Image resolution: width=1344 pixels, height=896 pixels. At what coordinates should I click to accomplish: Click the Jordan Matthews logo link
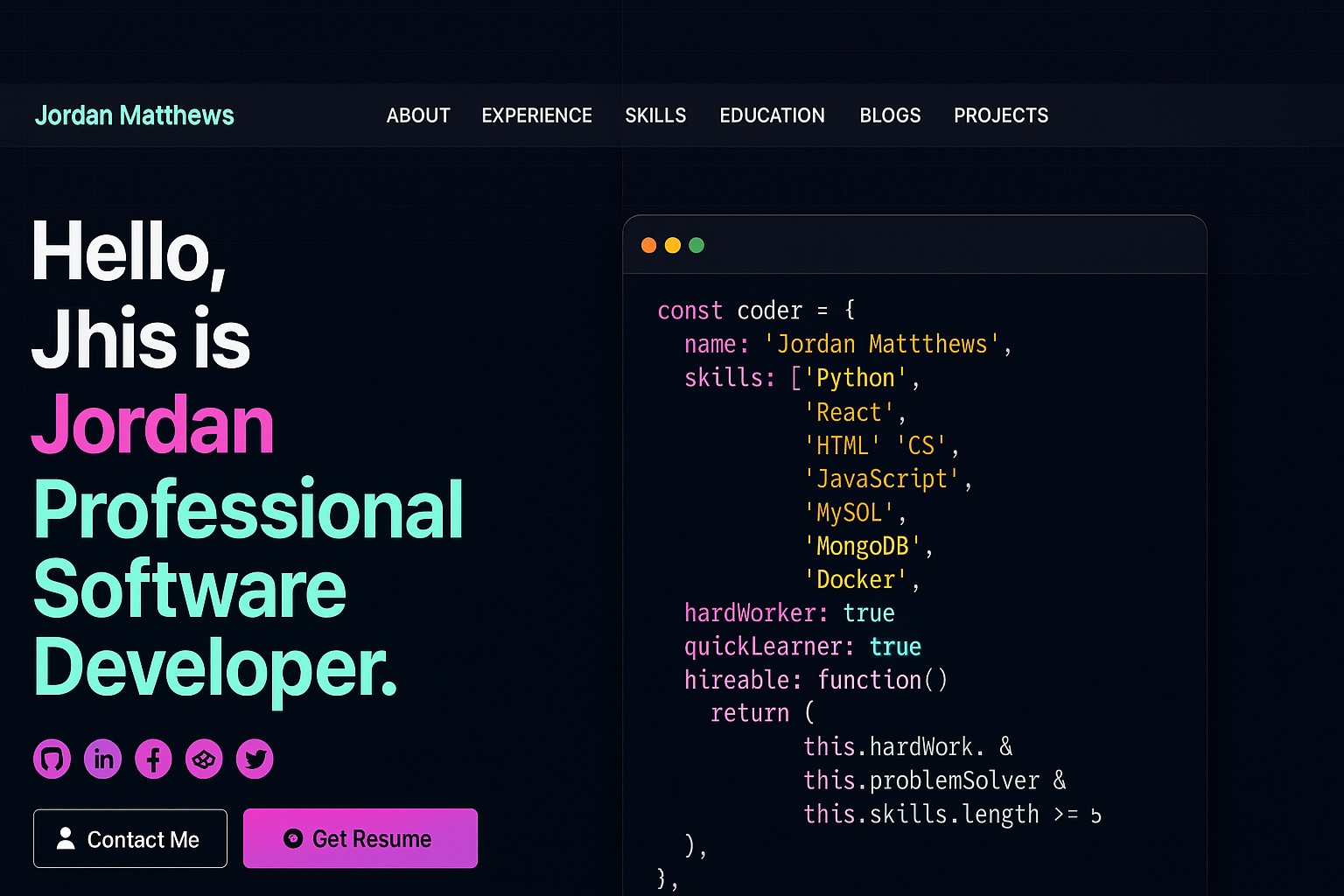point(134,115)
